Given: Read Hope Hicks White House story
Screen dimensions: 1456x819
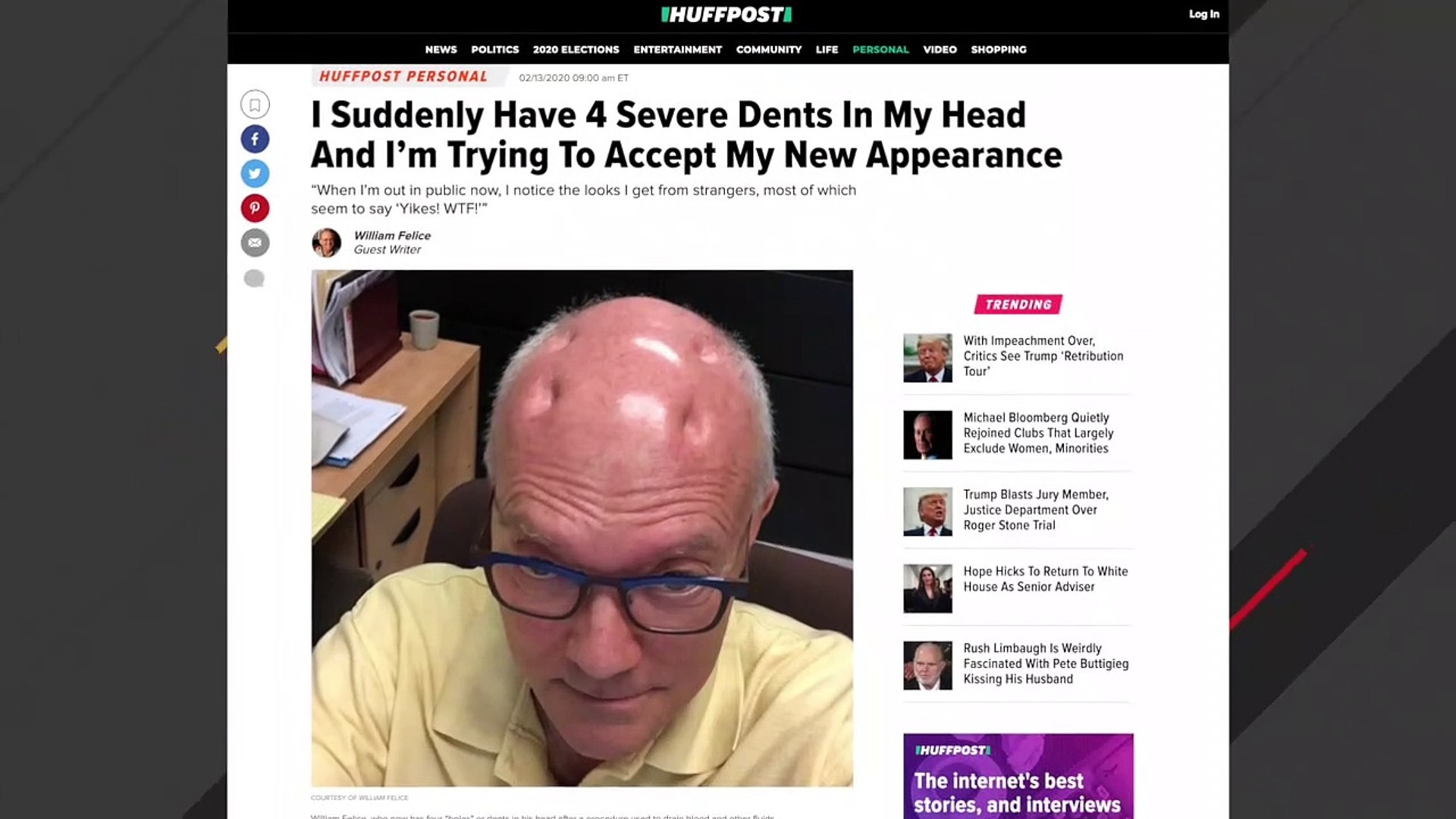Looking at the screenshot, I should pyautogui.click(x=1045, y=579).
